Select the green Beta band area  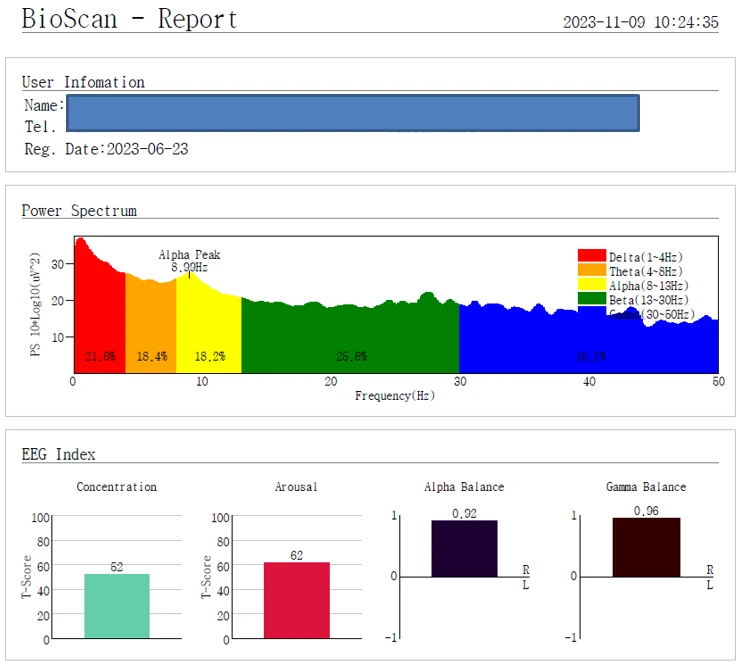[350, 338]
